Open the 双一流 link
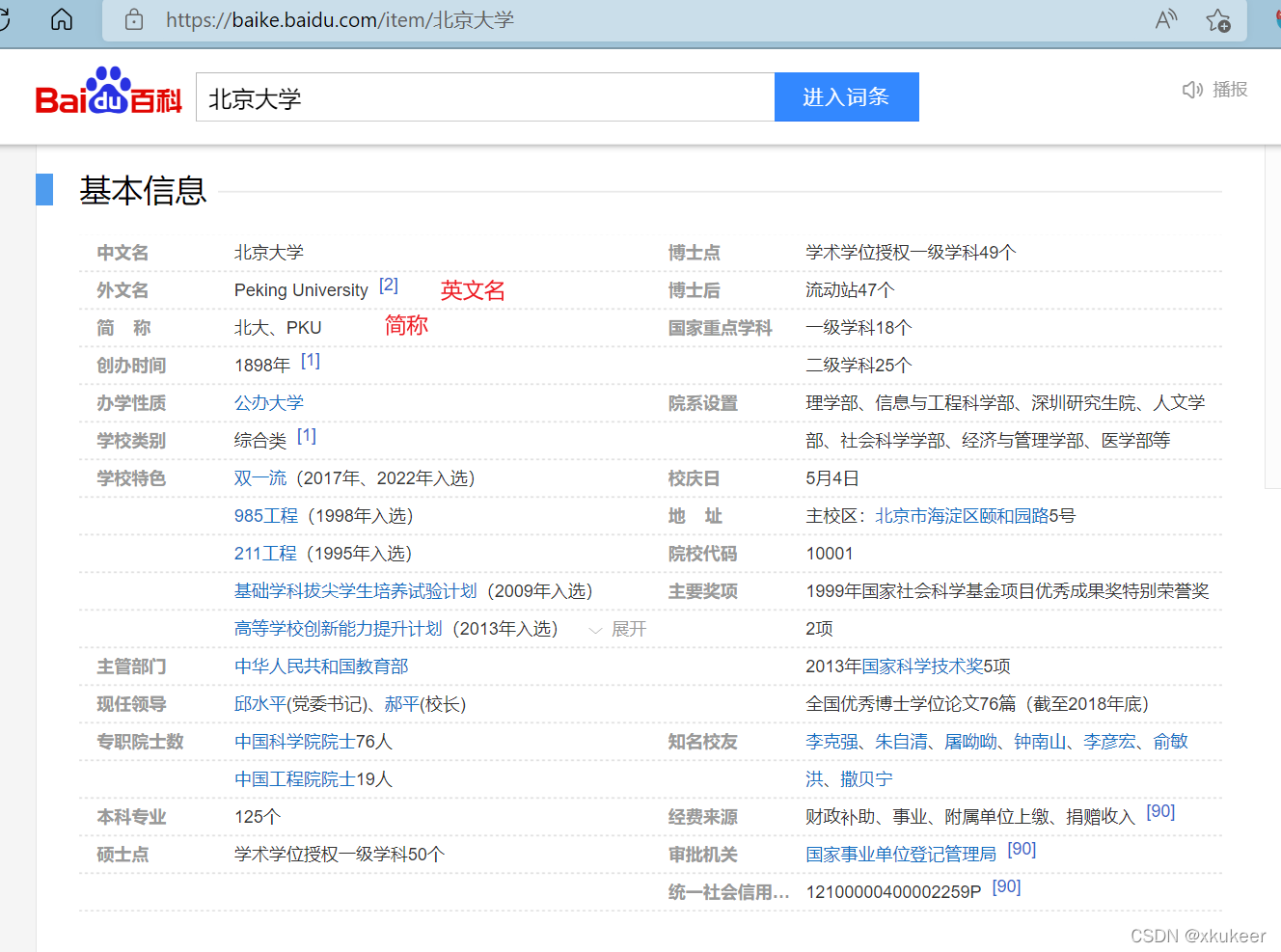This screenshot has height=952, width=1281. (x=260, y=478)
